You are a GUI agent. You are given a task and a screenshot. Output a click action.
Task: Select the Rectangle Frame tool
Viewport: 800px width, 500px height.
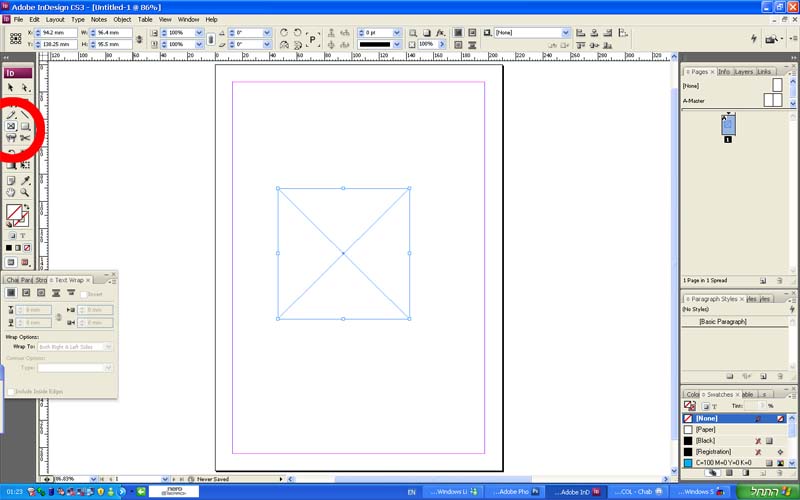(12, 127)
